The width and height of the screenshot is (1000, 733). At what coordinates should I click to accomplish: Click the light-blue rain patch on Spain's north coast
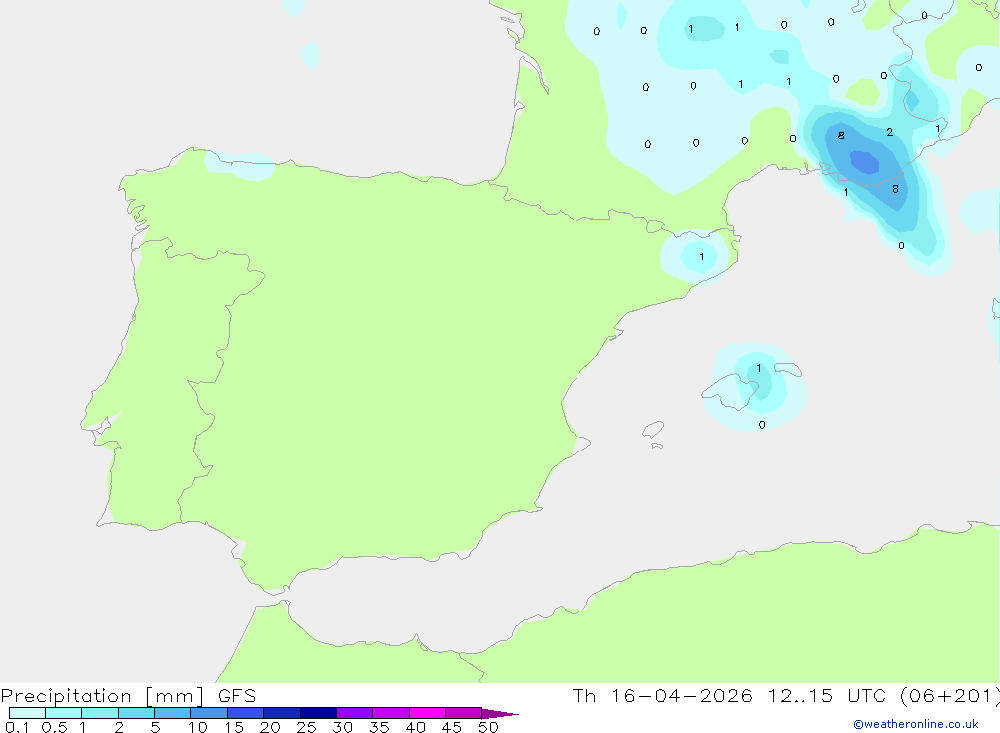240,165
